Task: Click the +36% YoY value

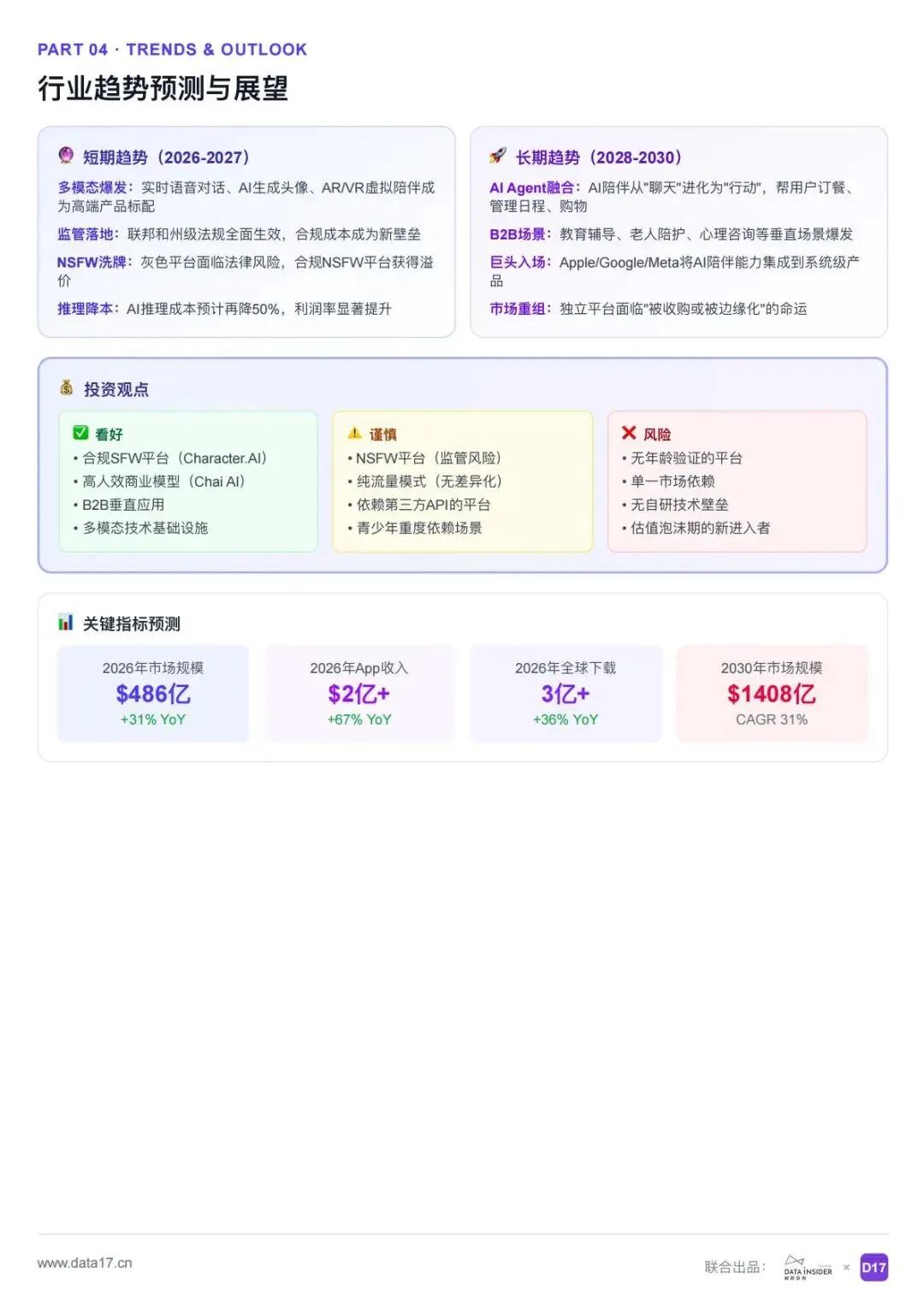Action: pos(566,719)
